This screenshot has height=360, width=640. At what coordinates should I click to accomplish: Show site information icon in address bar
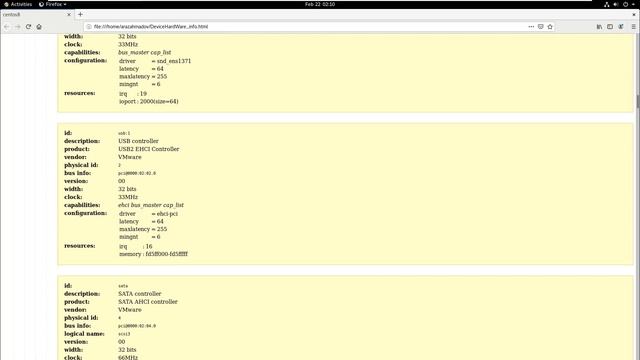click(x=89, y=27)
